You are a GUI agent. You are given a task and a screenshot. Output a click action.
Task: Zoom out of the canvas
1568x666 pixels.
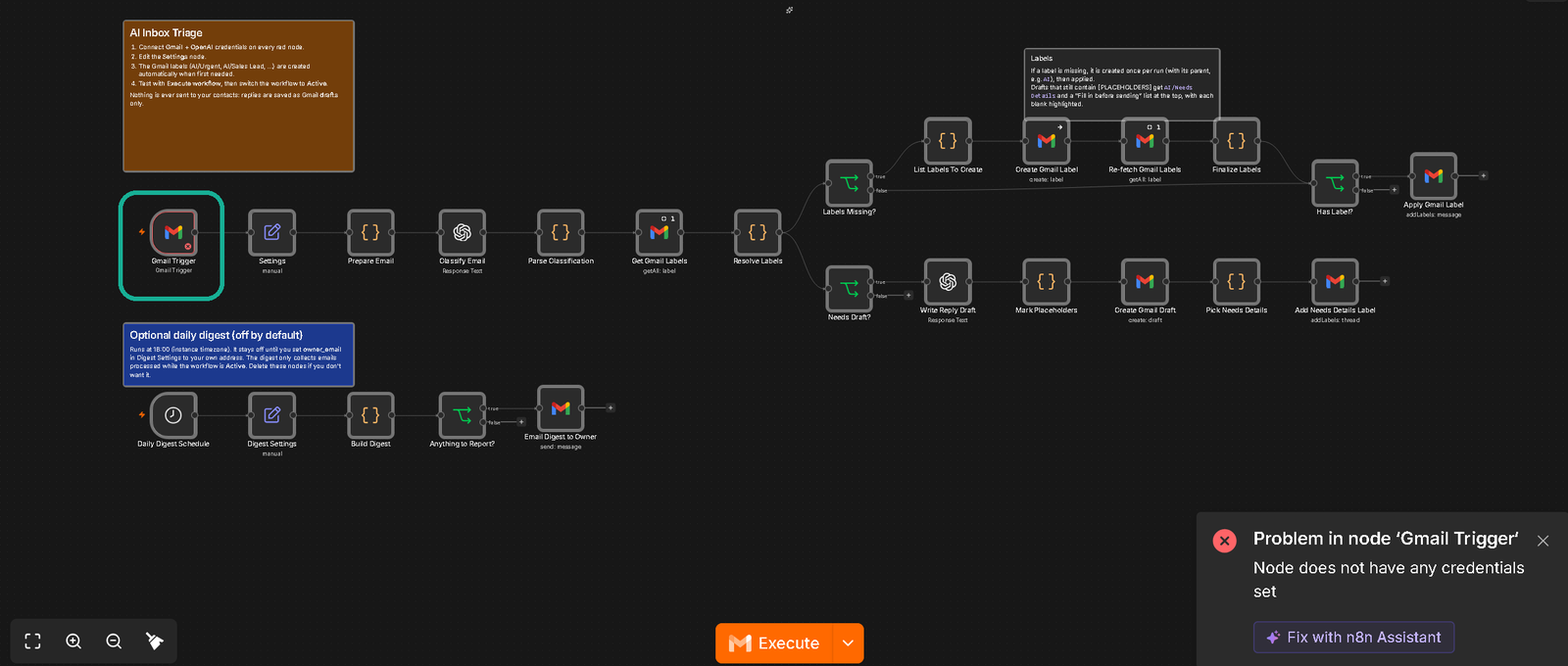click(114, 642)
